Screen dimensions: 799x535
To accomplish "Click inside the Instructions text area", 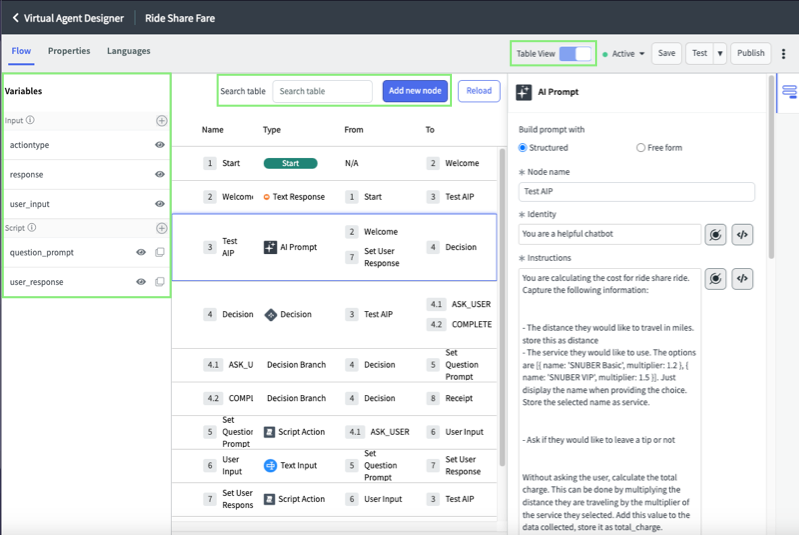I will [x=610, y=402].
